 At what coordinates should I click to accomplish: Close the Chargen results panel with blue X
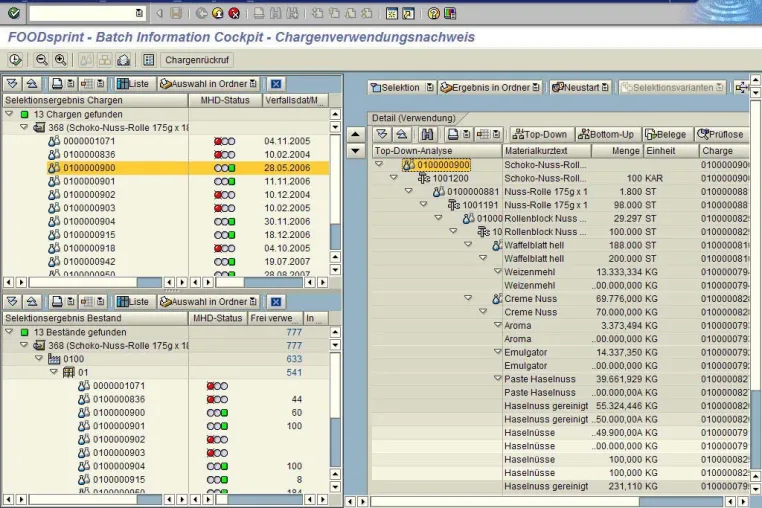276,84
